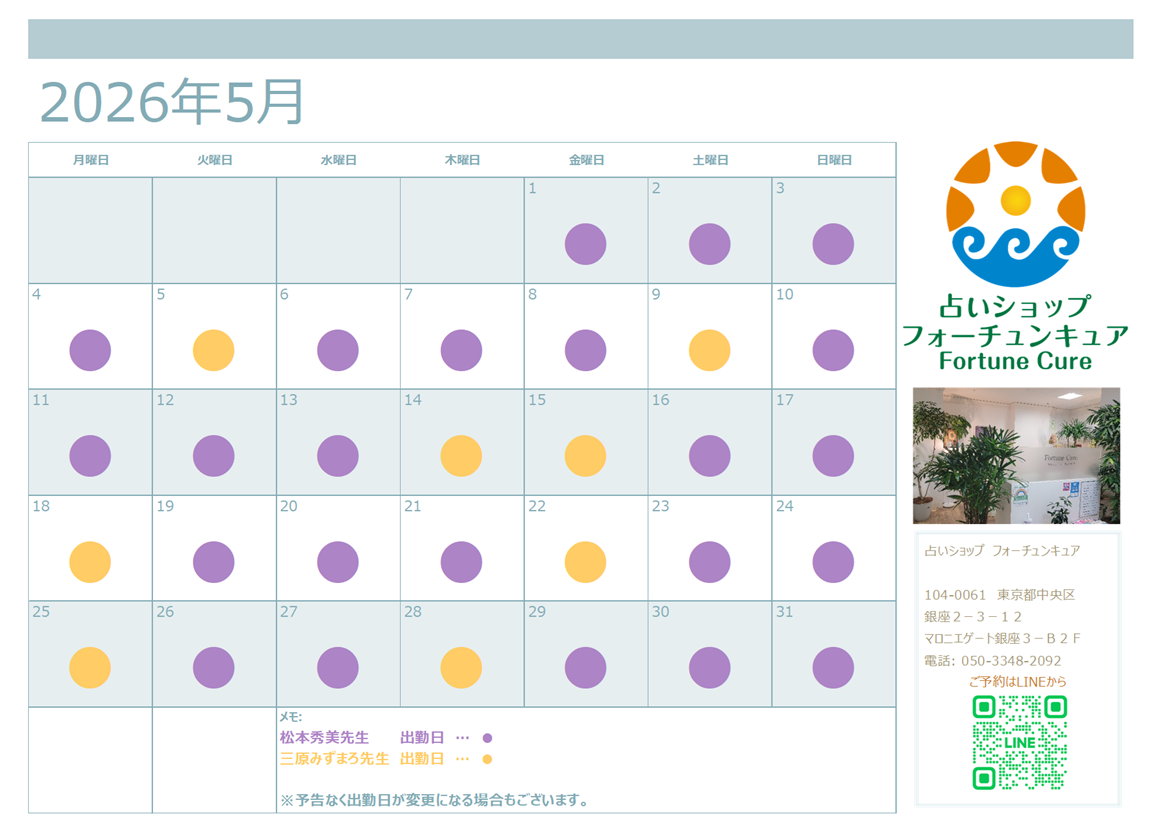Select the yellow circle on May 5
This screenshot has width=1154, height=837.
[x=213, y=350]
